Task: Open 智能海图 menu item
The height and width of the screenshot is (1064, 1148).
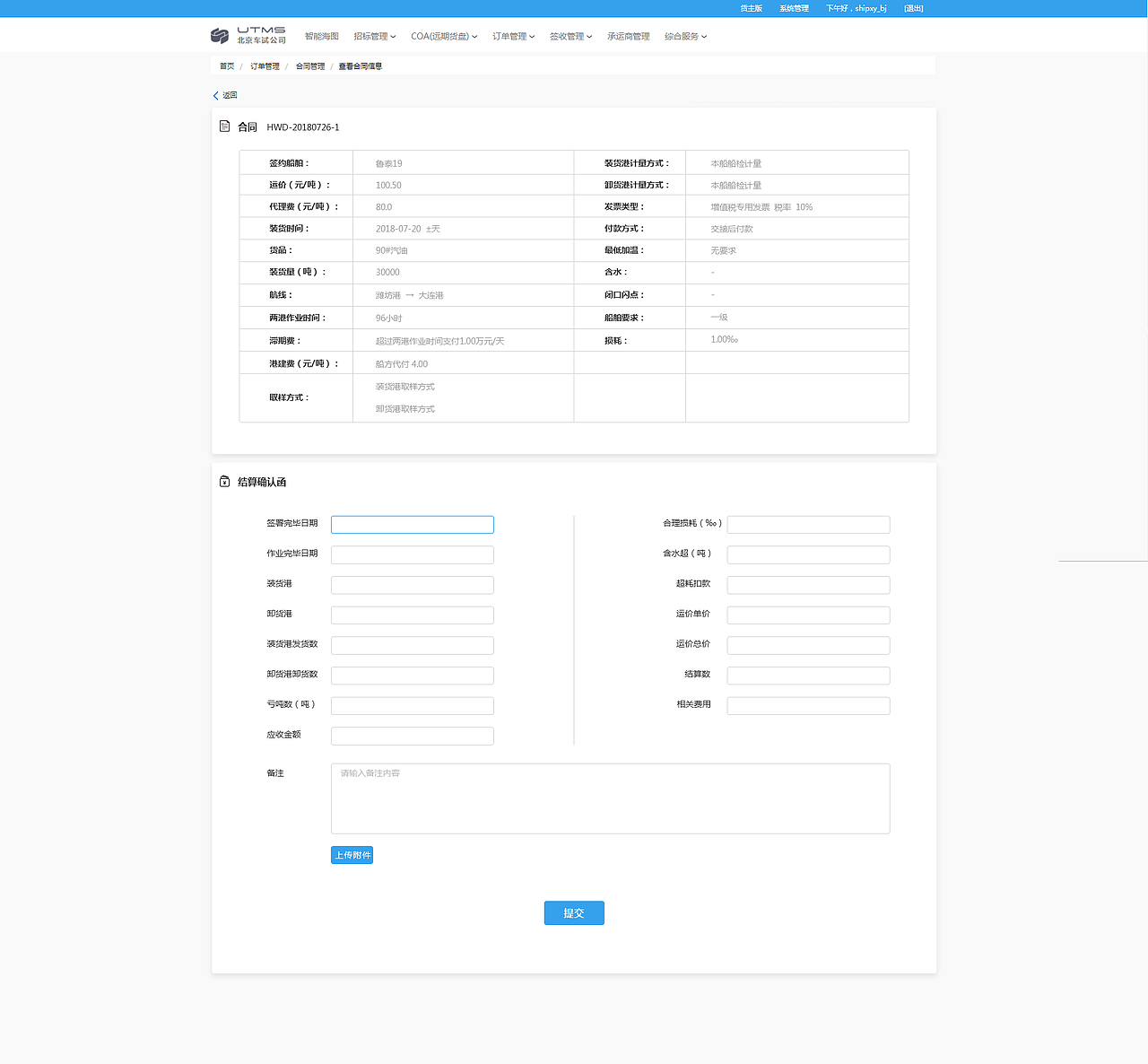Action: (x=321, y=37)
